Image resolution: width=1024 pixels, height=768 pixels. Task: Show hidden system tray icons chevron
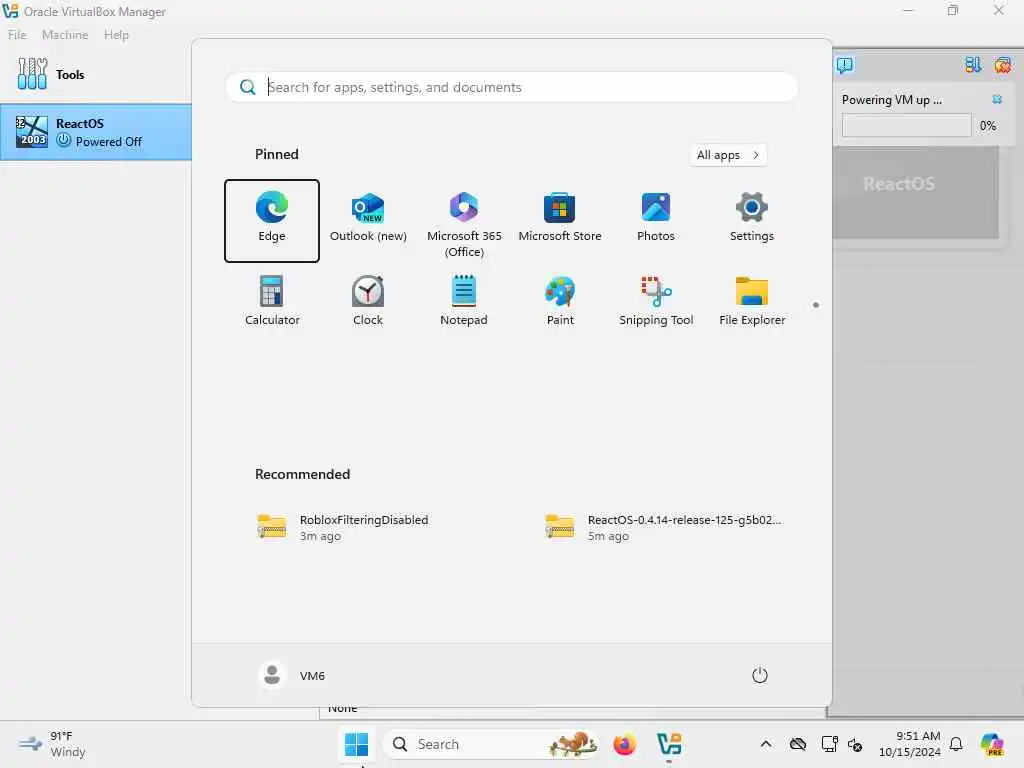pyautogui.click(x=766, y=744)
